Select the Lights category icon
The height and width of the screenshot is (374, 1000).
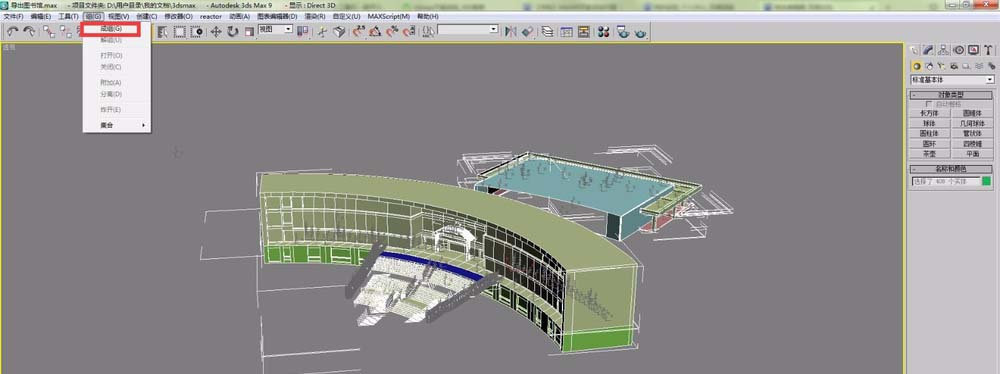point(941,66)
